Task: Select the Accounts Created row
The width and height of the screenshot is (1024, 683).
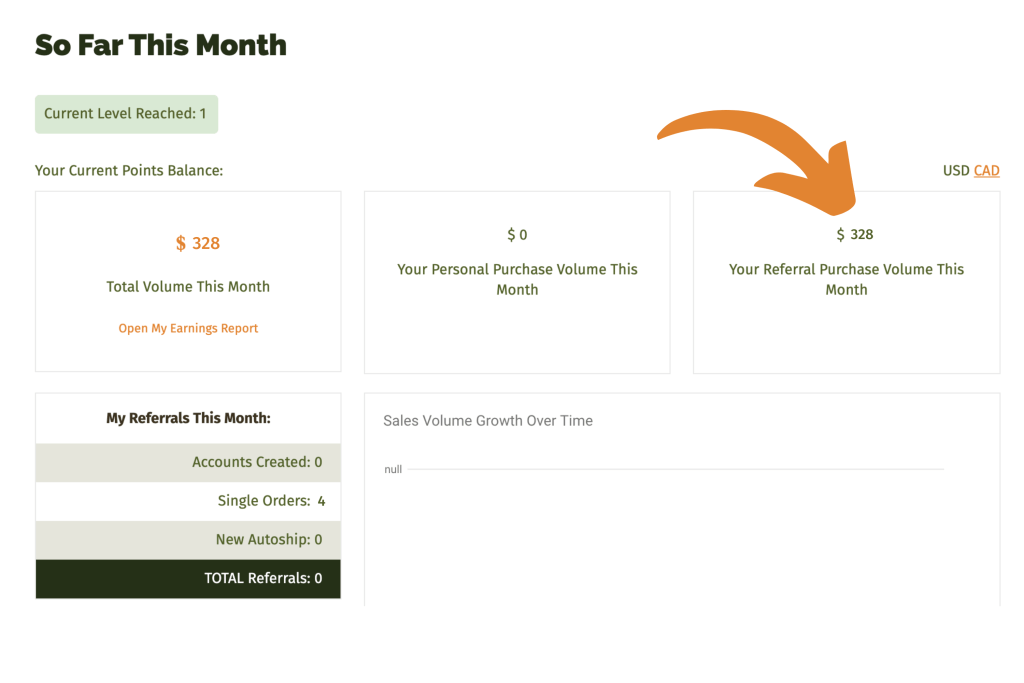Action: coord(188,462)
